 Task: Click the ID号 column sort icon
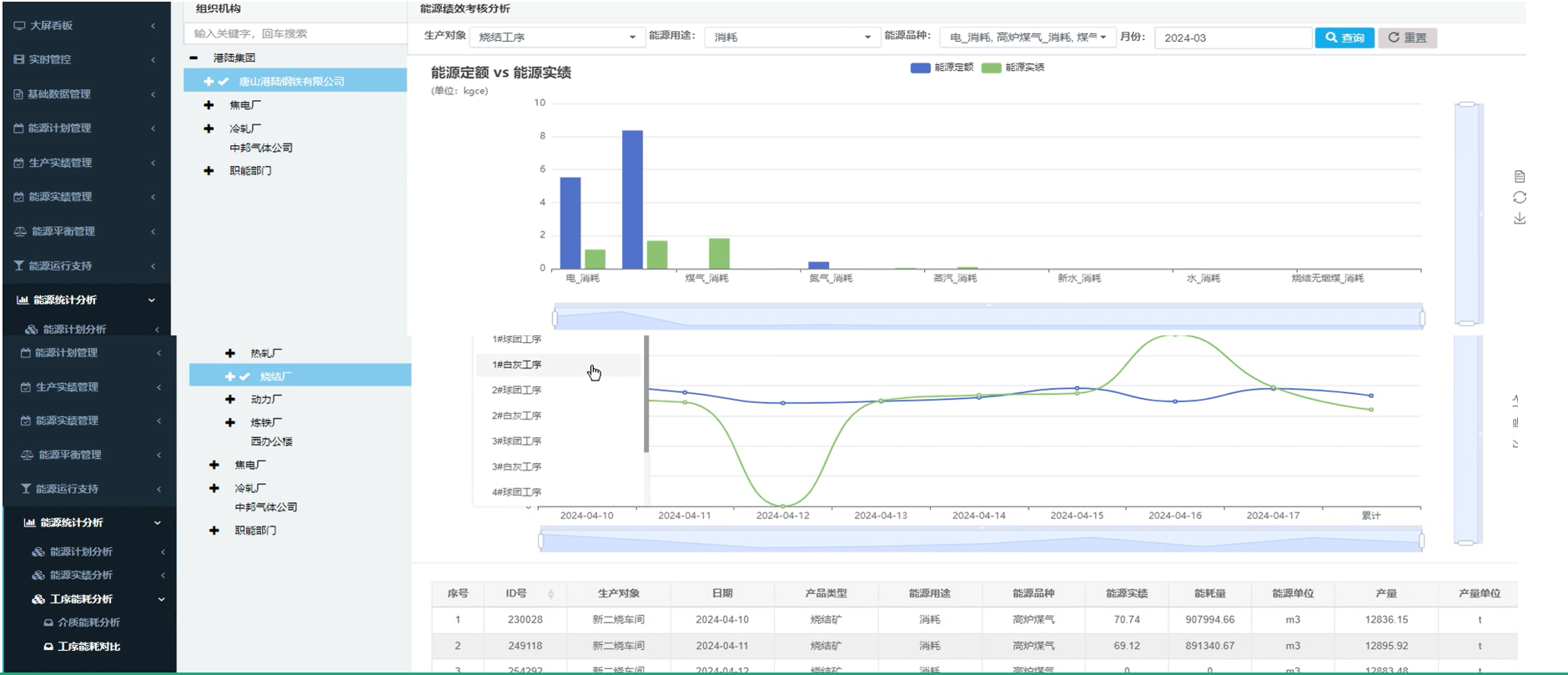click(x=550, y=594)
